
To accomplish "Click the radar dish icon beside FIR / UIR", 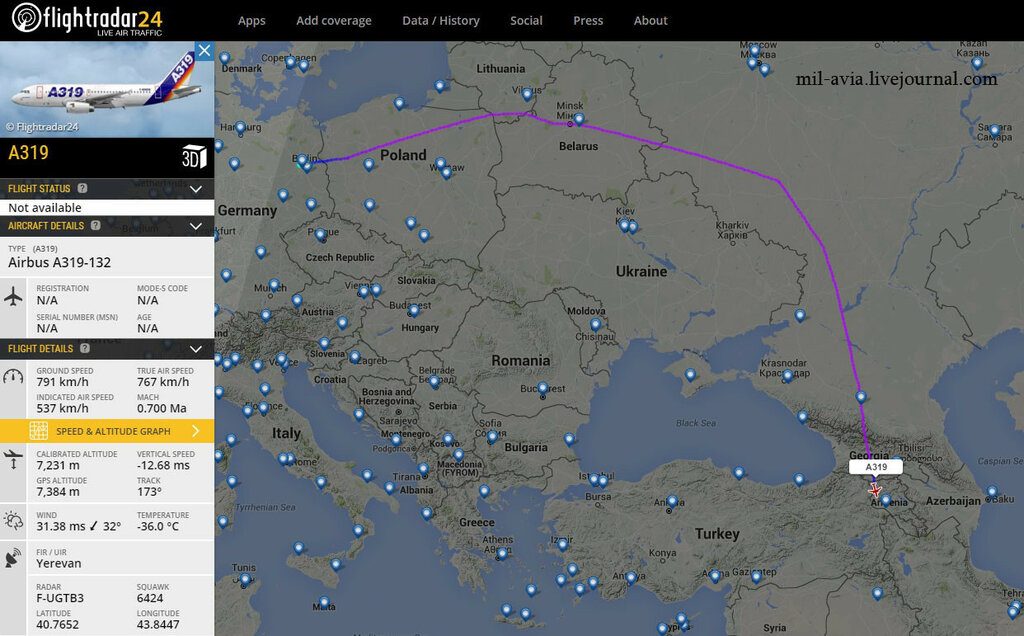I will pos(13,558).
